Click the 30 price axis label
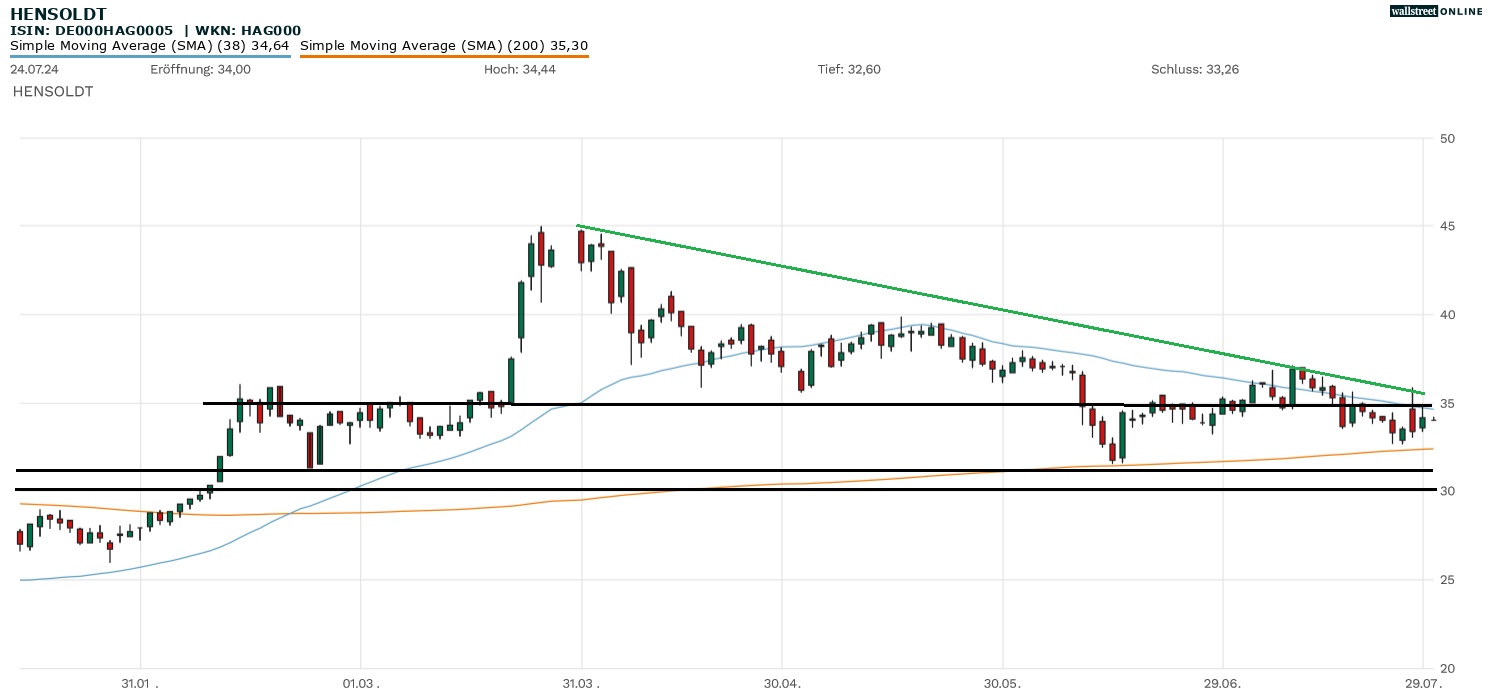 pyautogui.click(x=1447, y=491)
